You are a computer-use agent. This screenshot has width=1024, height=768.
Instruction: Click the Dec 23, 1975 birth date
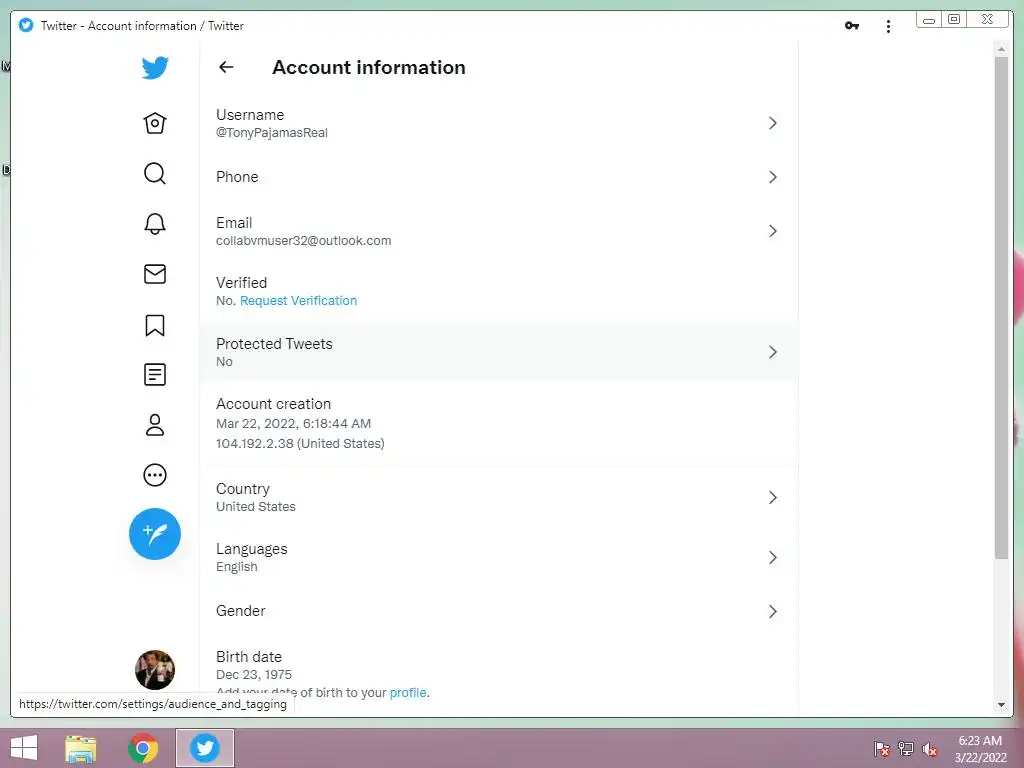(x=253, y=675)
